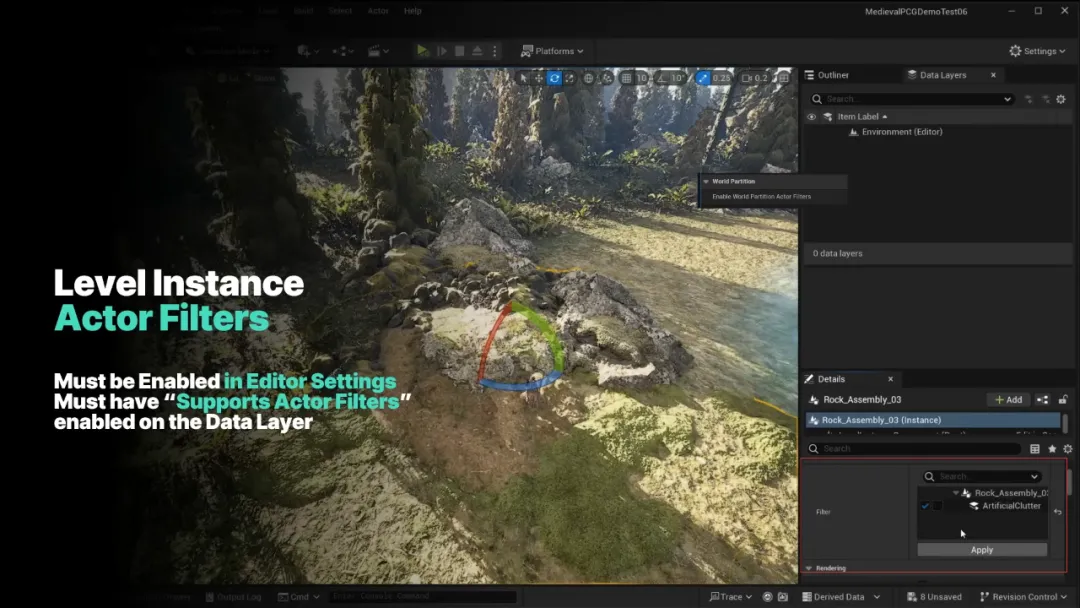Image resolution: width=1080 pixels, height=608 pixels.
Task: Open the Platforms dropdown
Action: pos(552,51)
